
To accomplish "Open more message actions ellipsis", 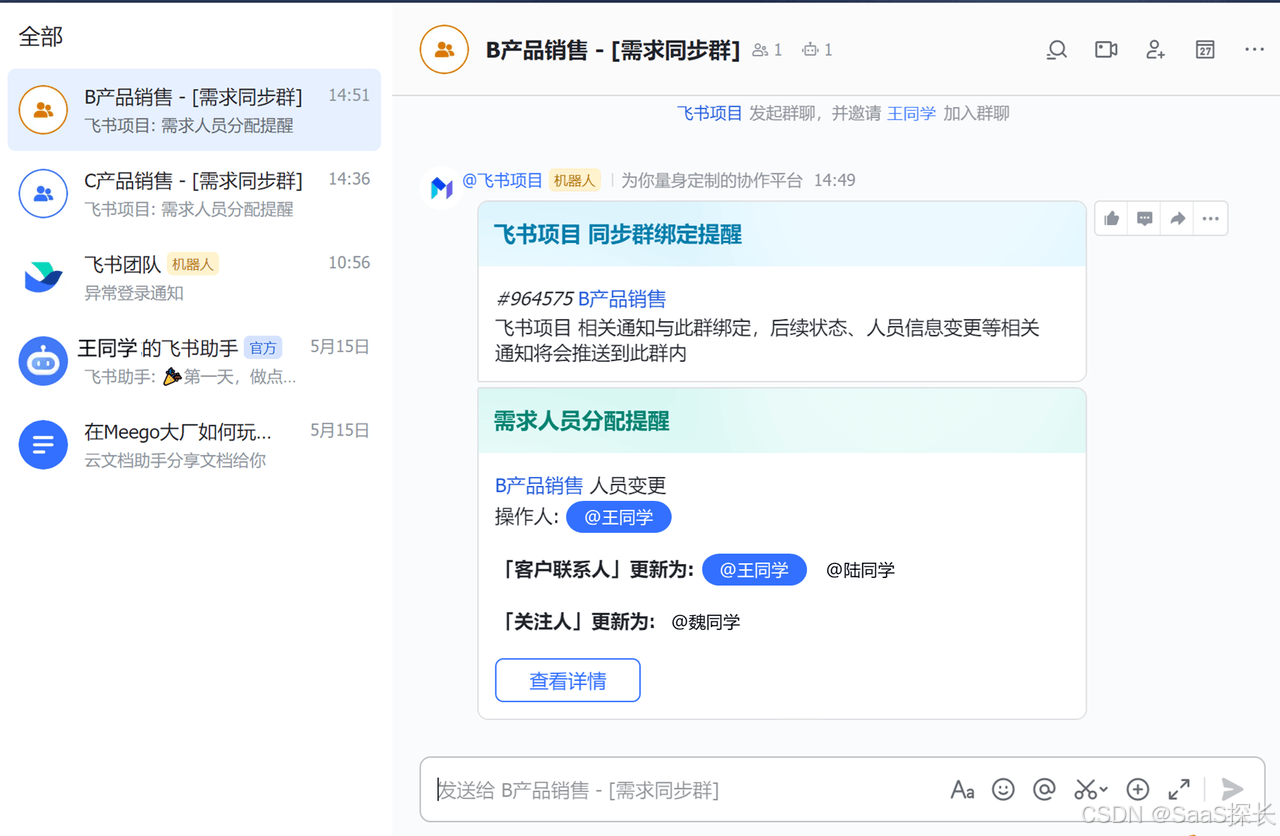I will pyautogui.click(x=1211, y=219).
